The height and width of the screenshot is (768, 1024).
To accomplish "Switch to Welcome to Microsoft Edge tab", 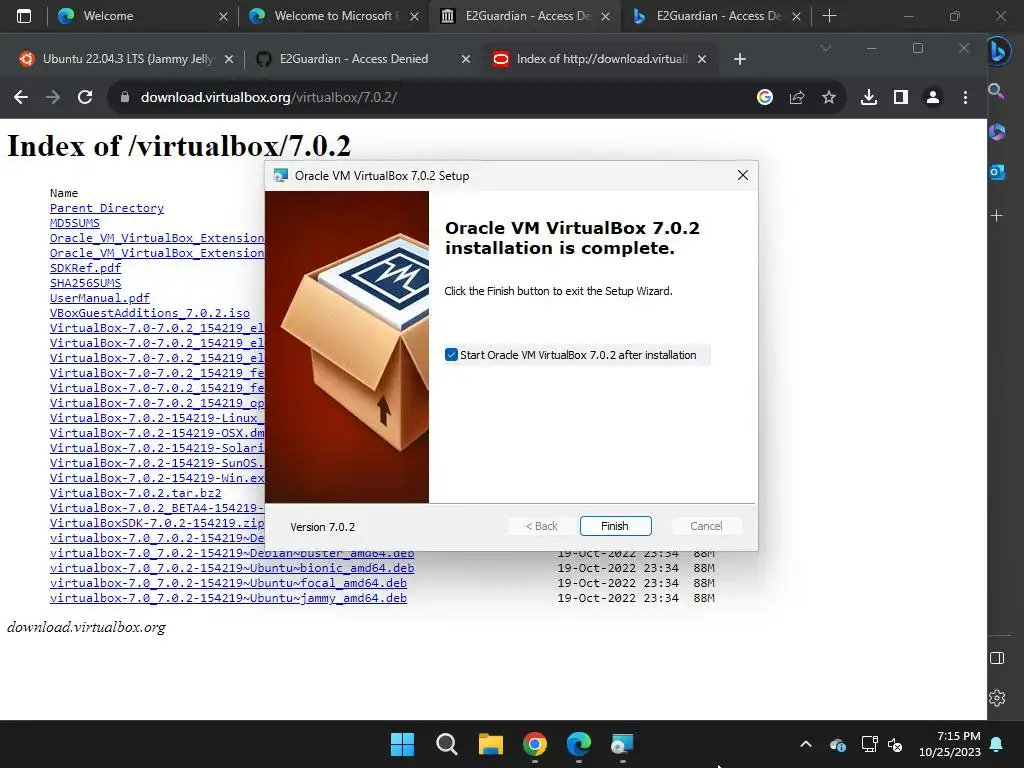I will pyautogui.click(x=333, y=16).
